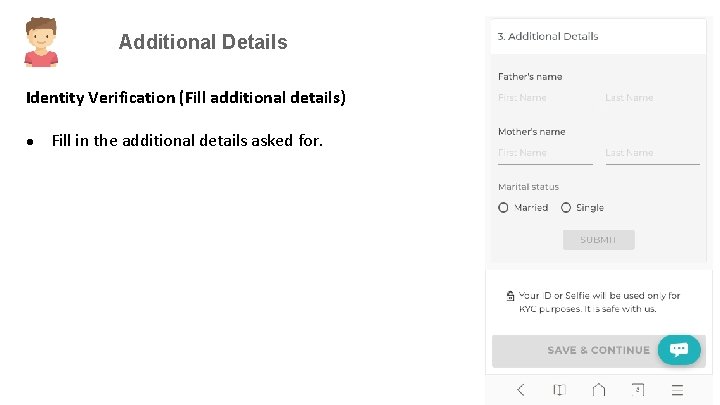Open the browser hamburger menu
This screenshot has height=405, width=720.
677,390
